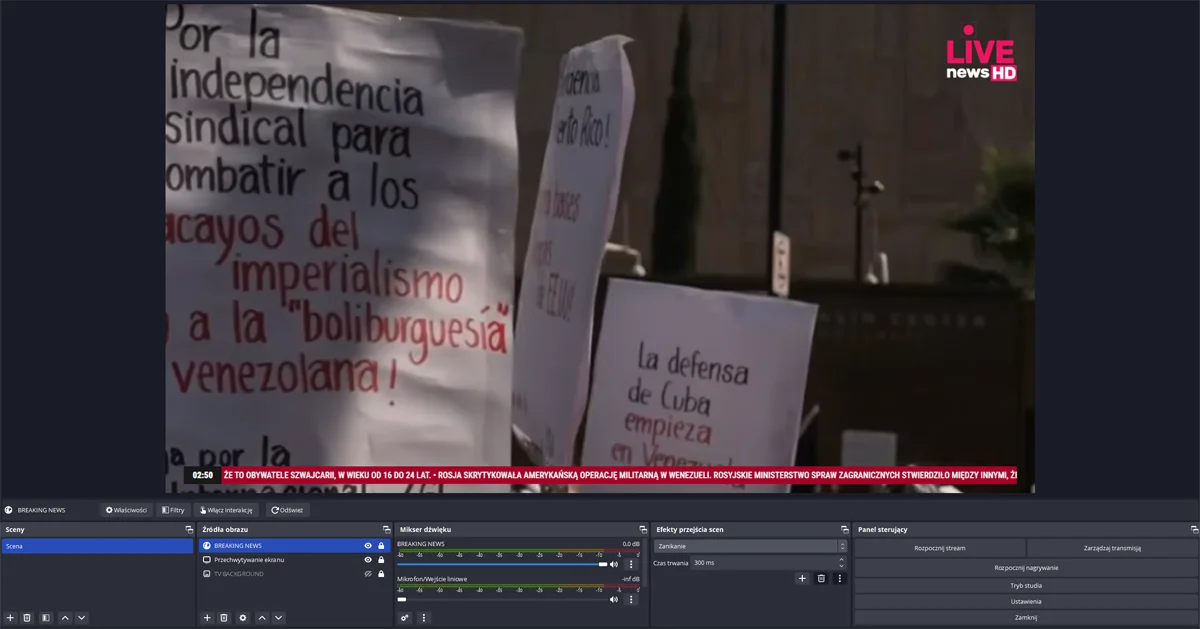Undock the Panel sterujący dock
Screen dimensions: 1200x629
pyautogui.click(x=1193, y=529)
